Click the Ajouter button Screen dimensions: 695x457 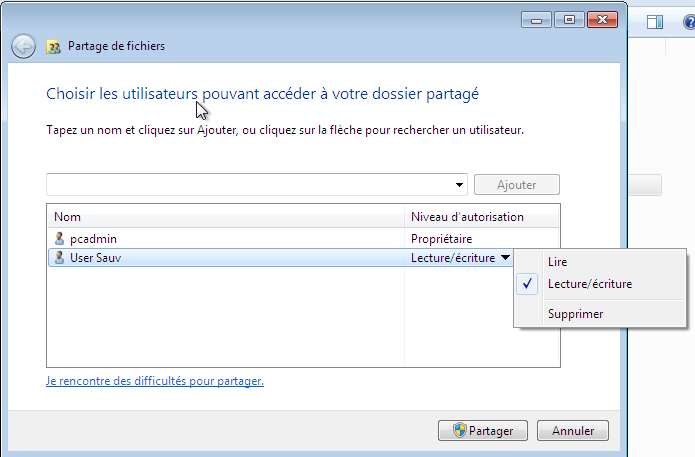[517, 185]
